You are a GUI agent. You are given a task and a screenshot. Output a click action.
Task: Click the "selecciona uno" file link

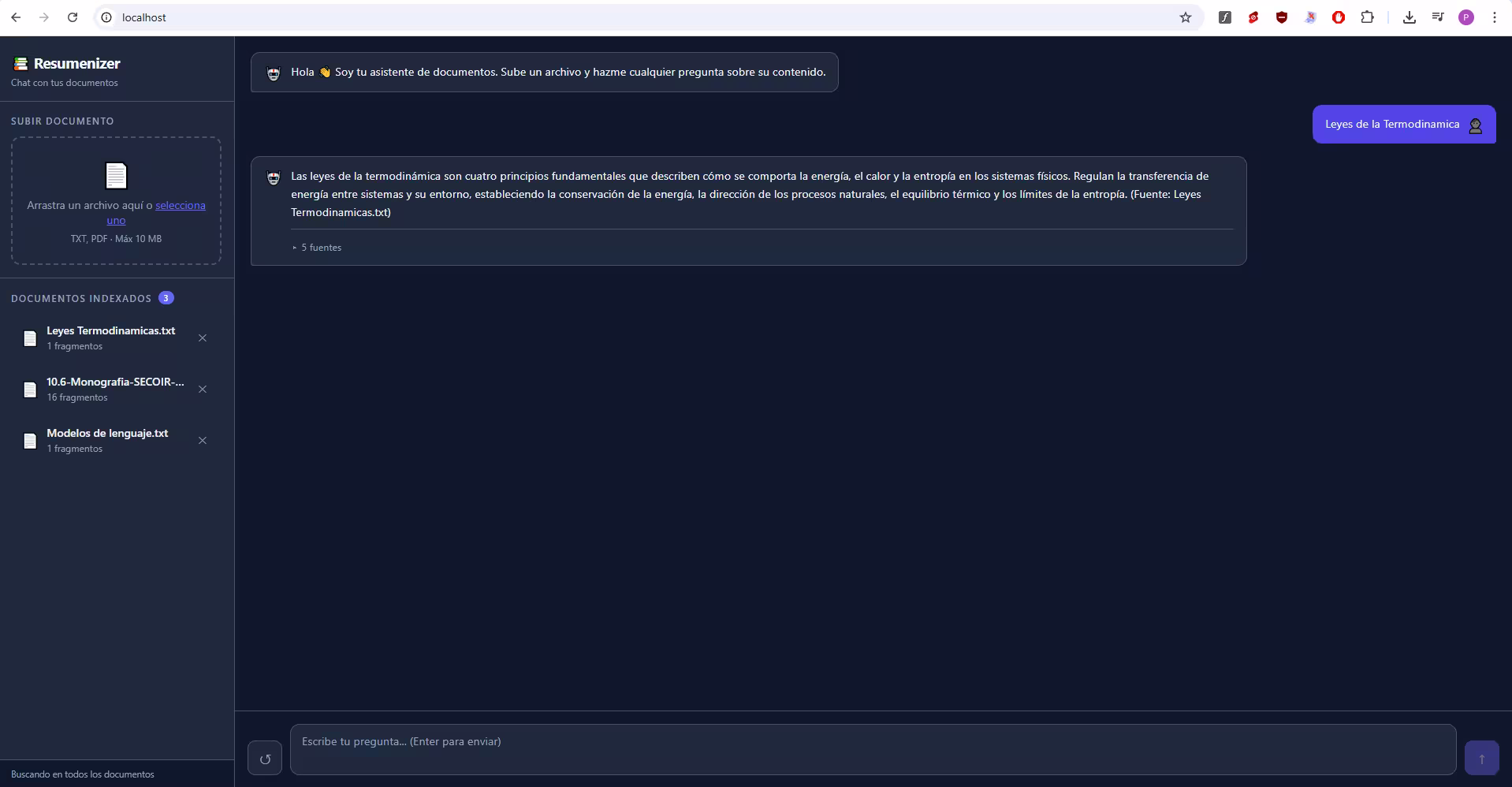(180, 206)
